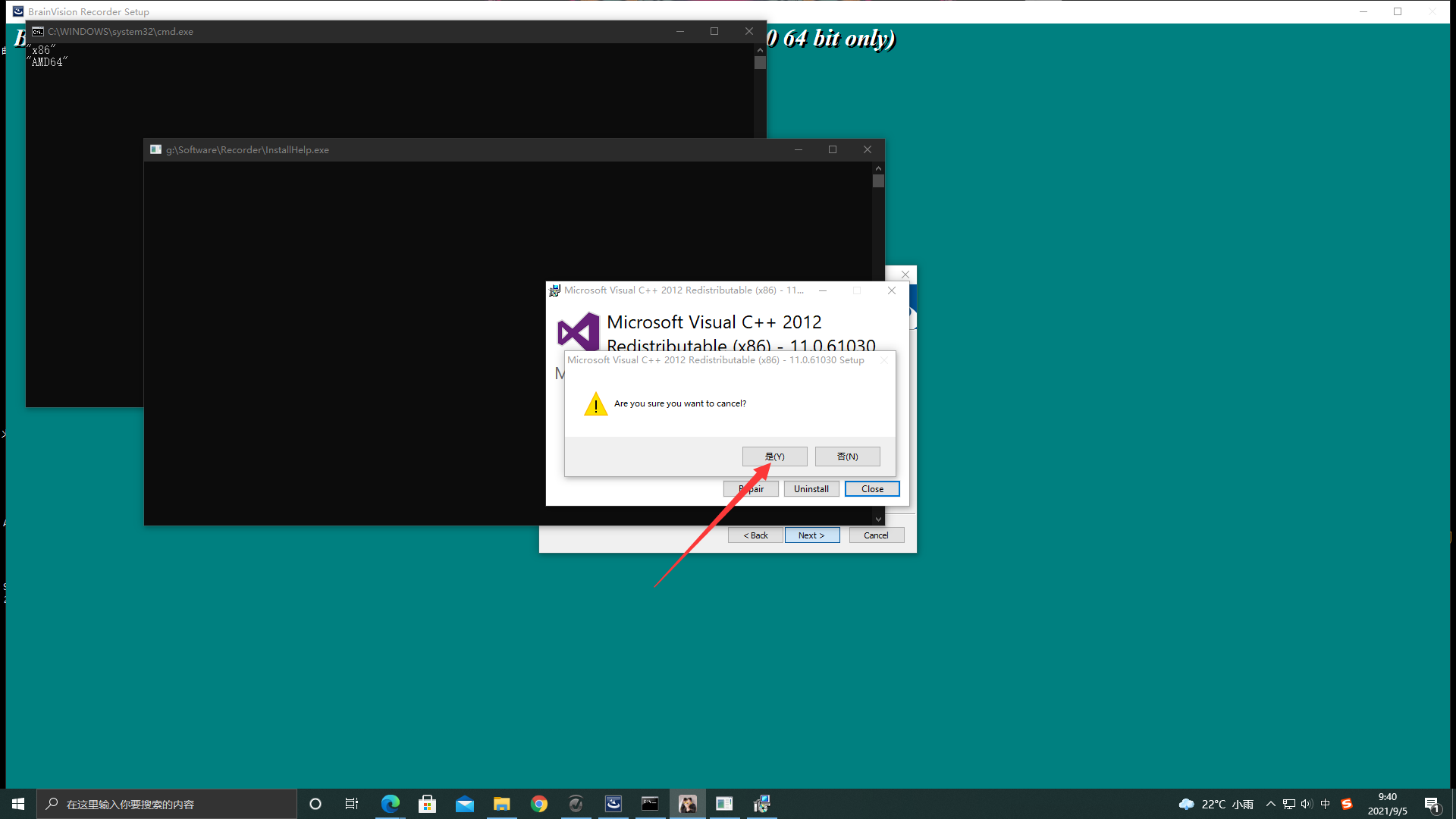Expand hidden system tray icons chevron
Image resolution: width=1456 pixels, height=819 pixels.
point(1271,804)
